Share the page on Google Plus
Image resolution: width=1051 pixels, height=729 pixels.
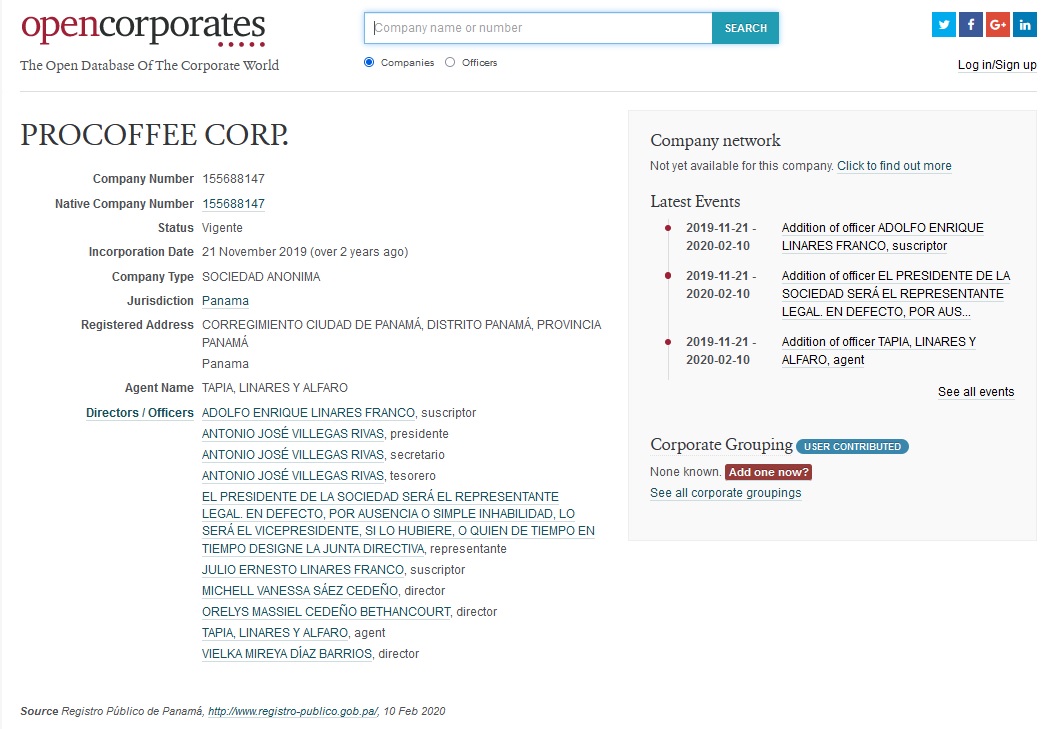[997, 25]
